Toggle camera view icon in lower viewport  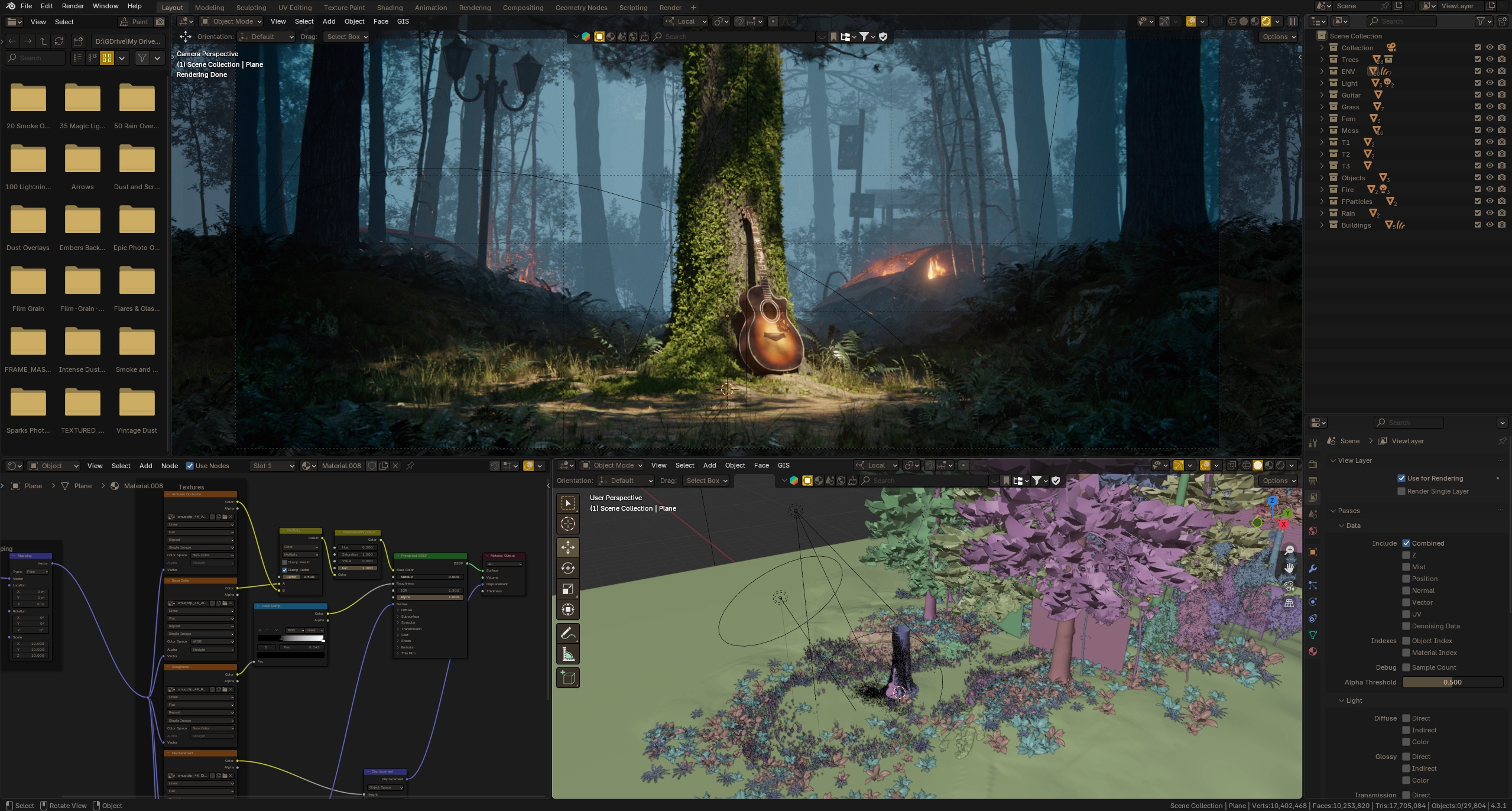1289,586
